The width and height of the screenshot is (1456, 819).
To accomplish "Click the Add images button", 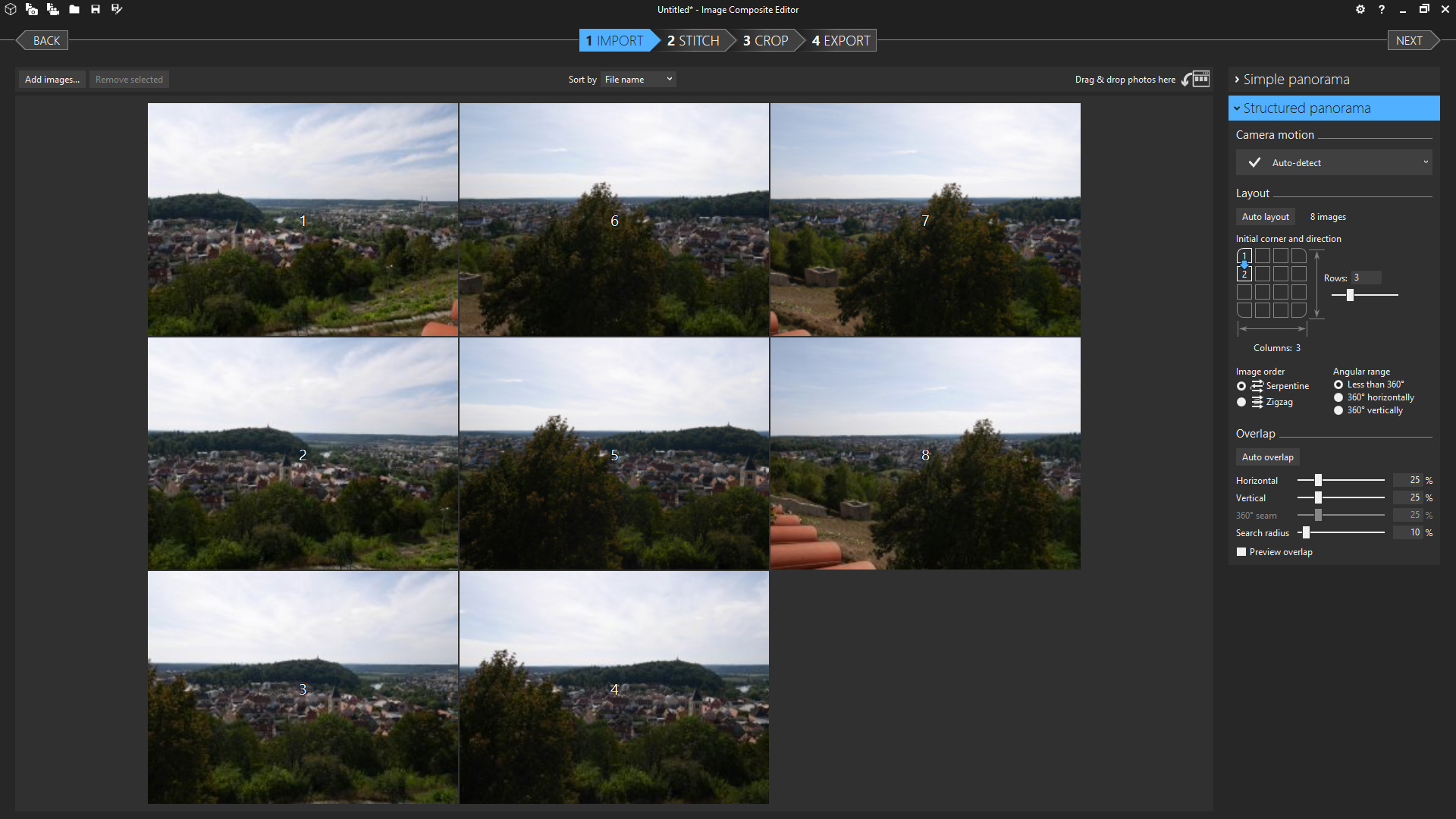I will click(x=52, y=79).
